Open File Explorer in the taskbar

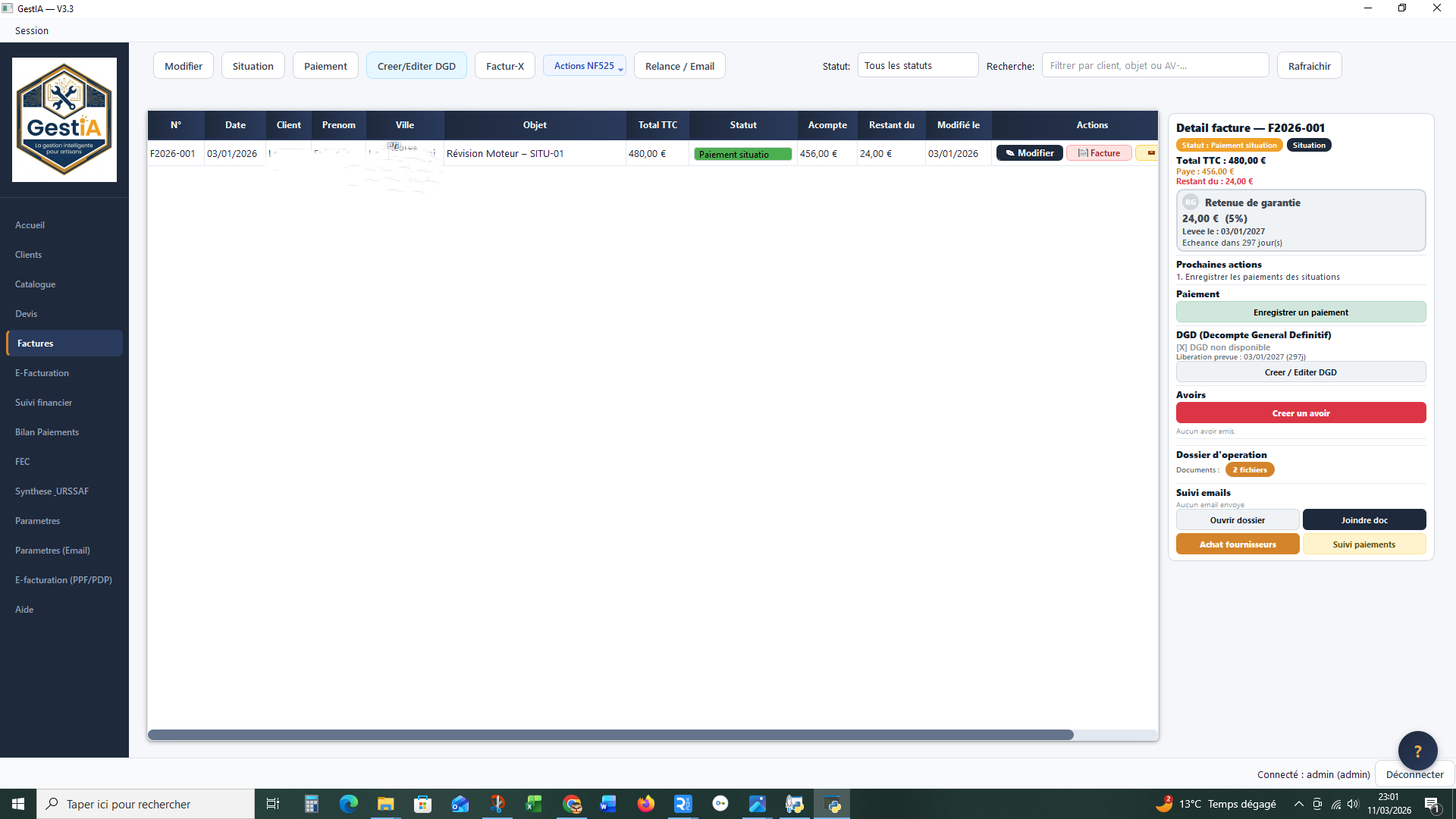tap(385, 804)
